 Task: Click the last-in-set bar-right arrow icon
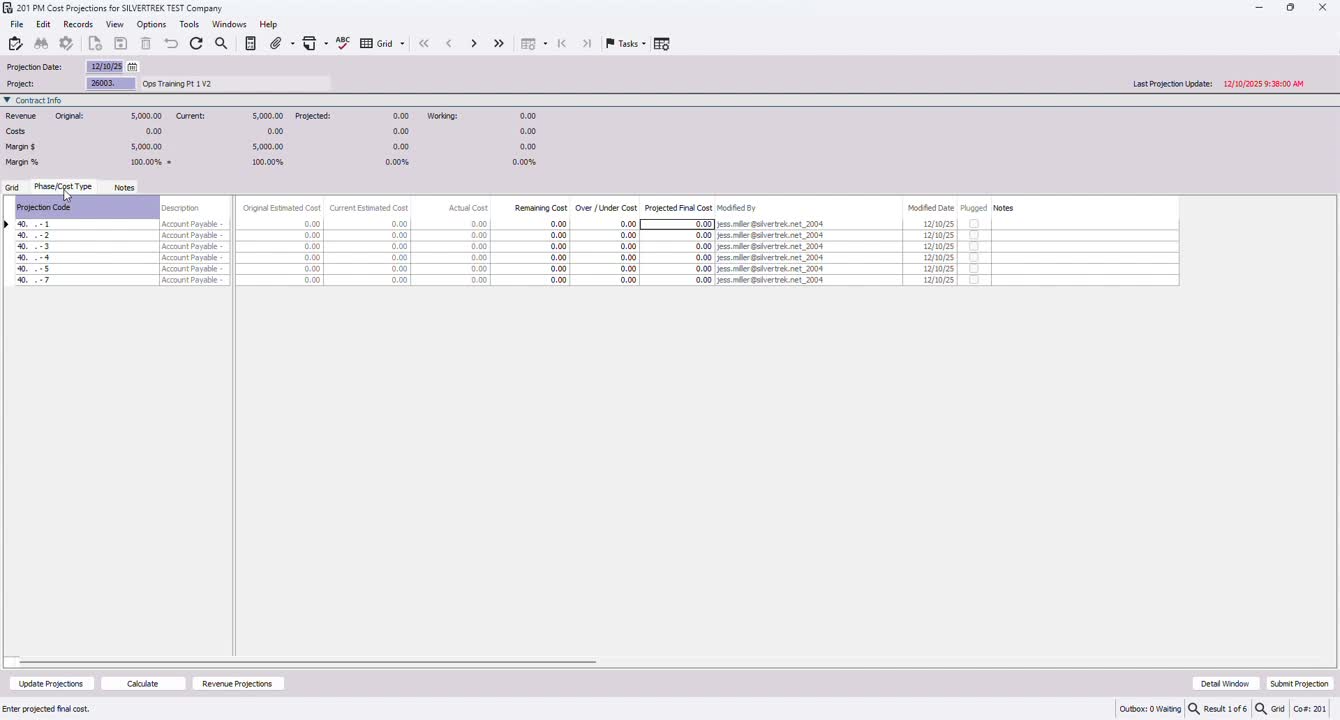(587, 44)
